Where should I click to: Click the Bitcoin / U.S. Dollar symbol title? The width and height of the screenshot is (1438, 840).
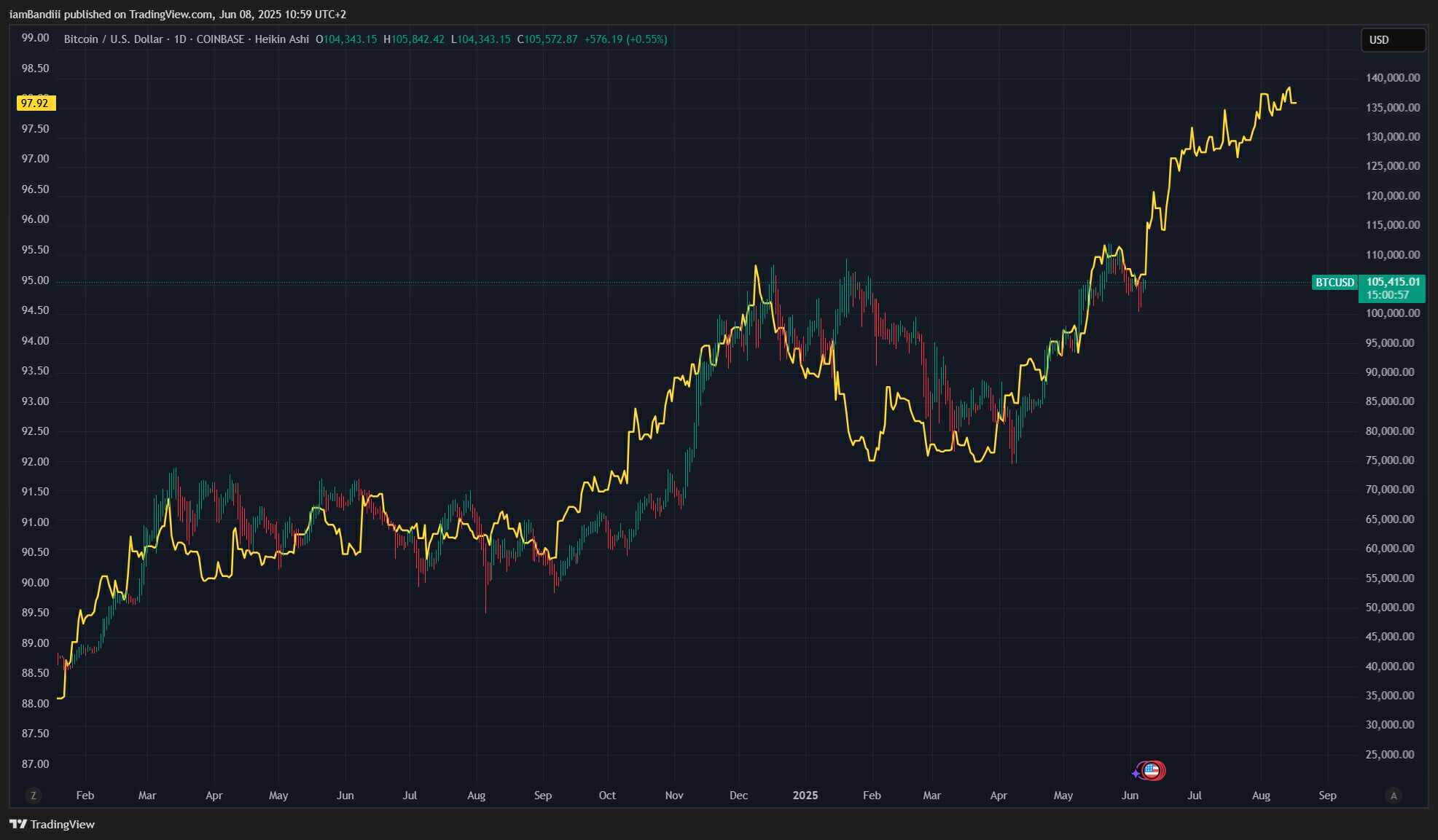click(113, 39)
